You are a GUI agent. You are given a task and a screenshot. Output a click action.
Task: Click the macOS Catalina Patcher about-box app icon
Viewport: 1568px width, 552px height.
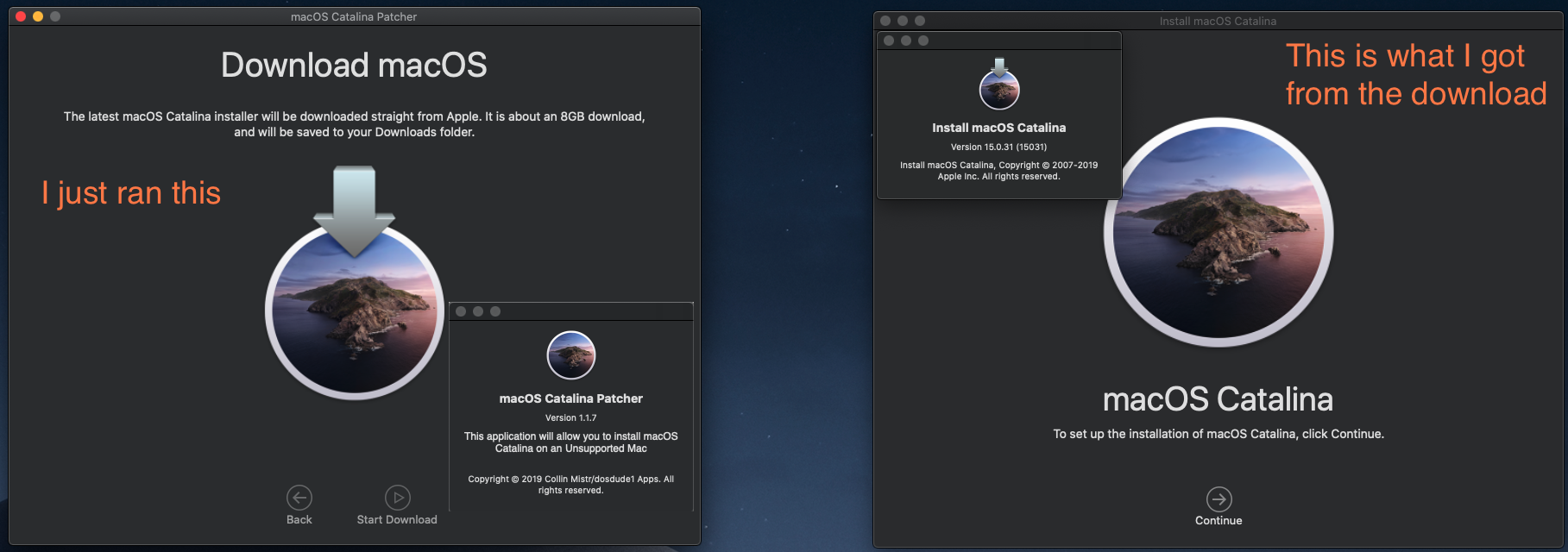click(x=571, y=355)
